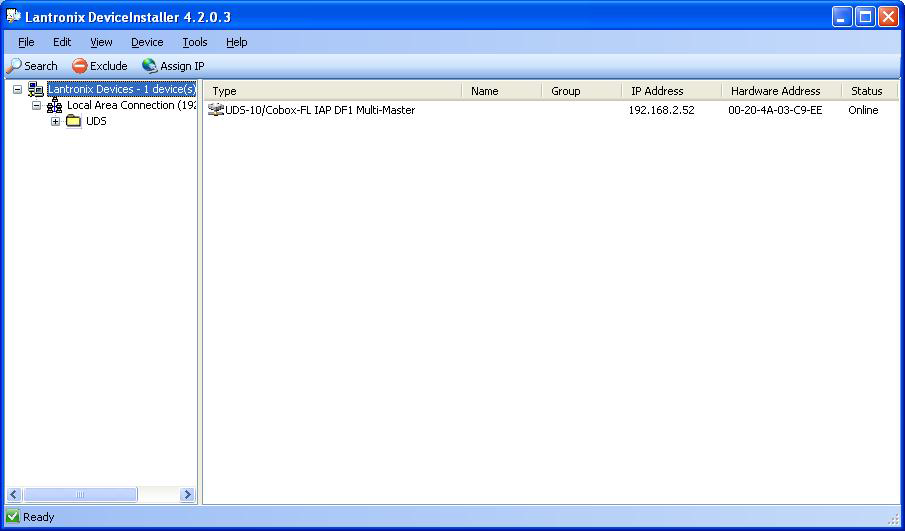Screen dimensions: 905x531
Task: Sort by the Group column header
Action: [x=582, y=91]
